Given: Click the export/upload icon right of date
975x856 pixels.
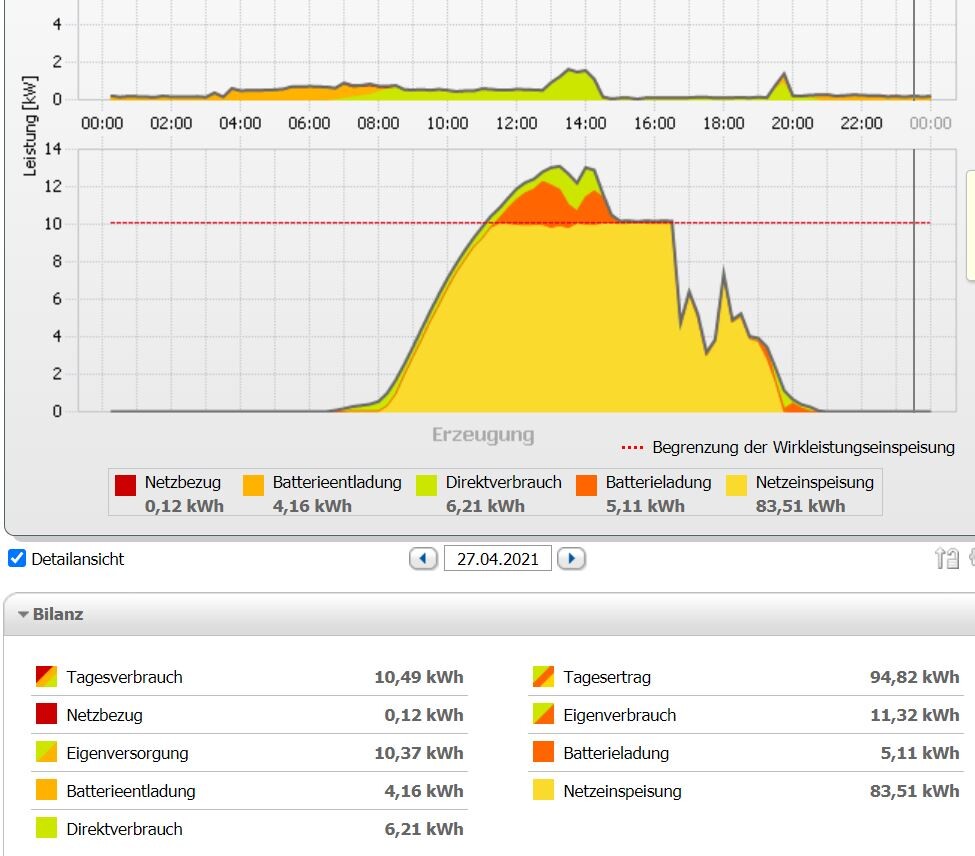Looking at the screenshot, I should pyautogui.click(x=946, y=559).
